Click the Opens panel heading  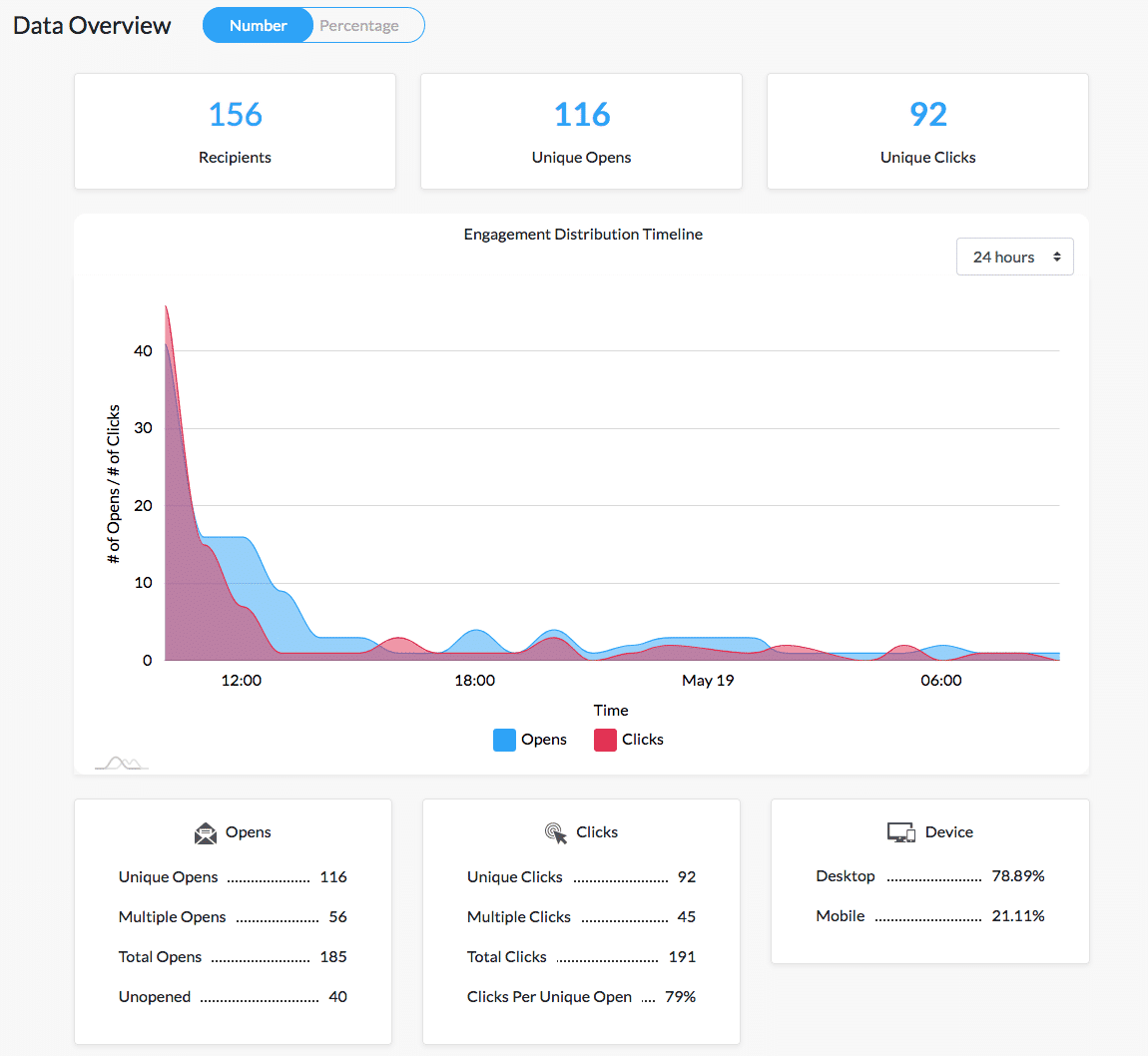pyautogui.click(x=249, y=832)
